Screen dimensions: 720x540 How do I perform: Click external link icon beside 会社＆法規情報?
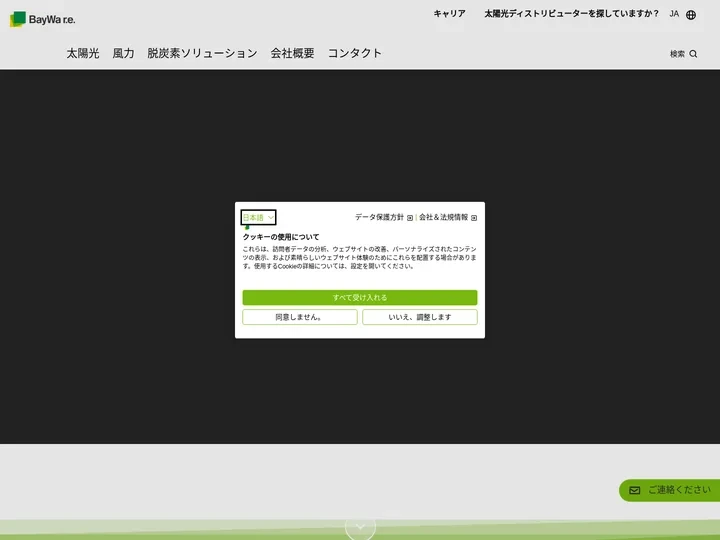coord(474,218)
